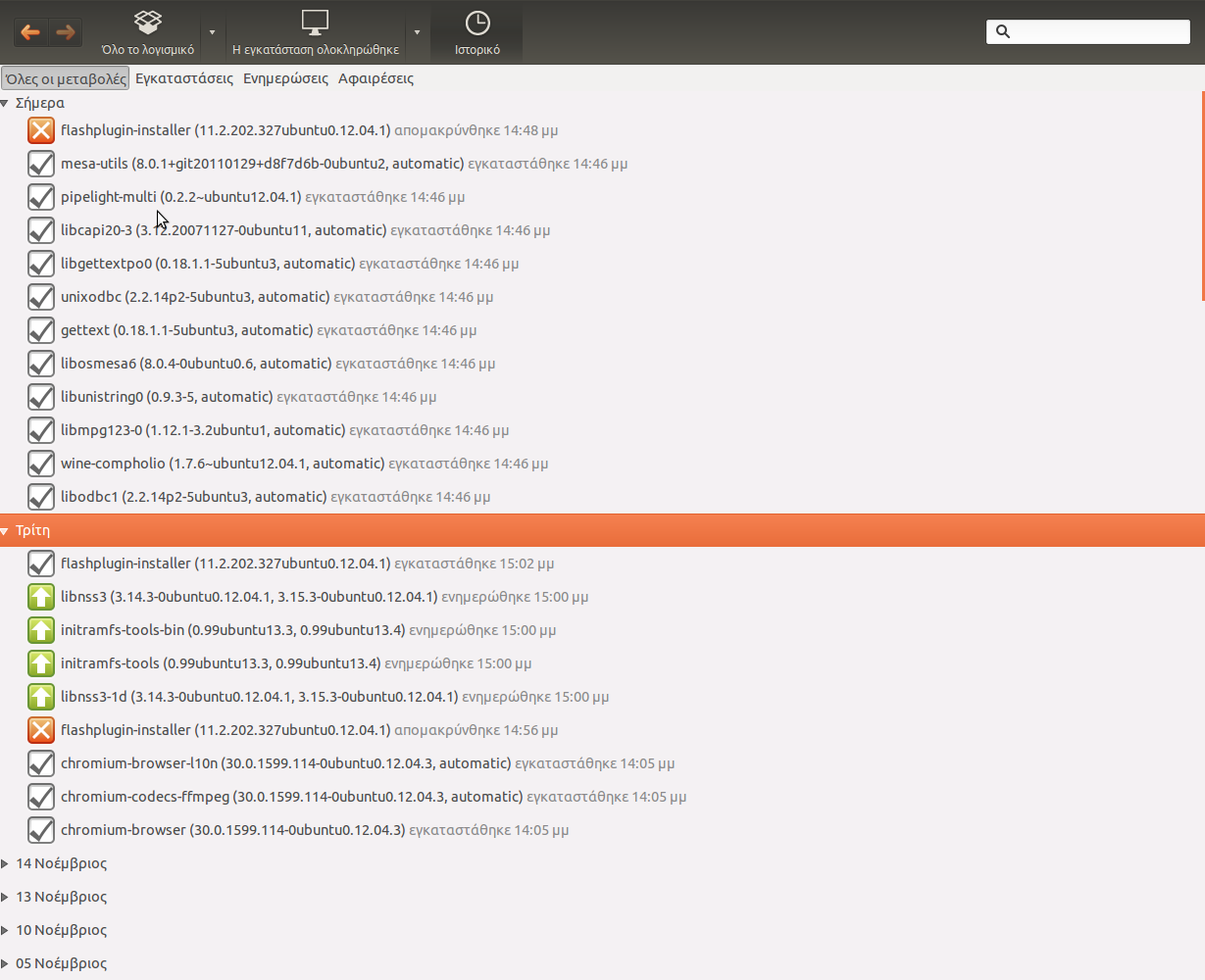Open the Όλο το λογισμικό section
The image size is (1205, 980).
tap(148, 32)
